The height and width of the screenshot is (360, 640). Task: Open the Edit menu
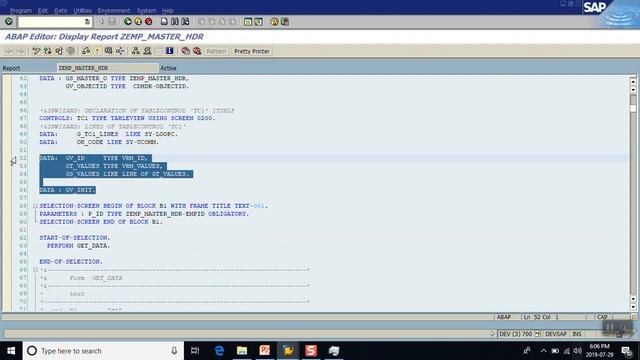(x=42, y=11)
